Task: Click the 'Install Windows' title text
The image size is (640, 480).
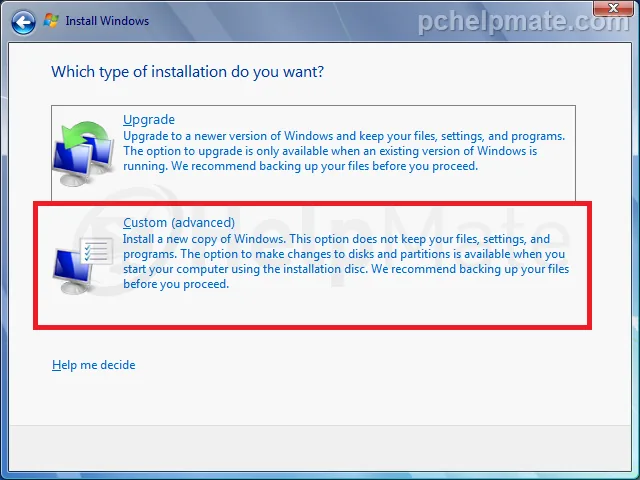Action: [x=107, y=21]
